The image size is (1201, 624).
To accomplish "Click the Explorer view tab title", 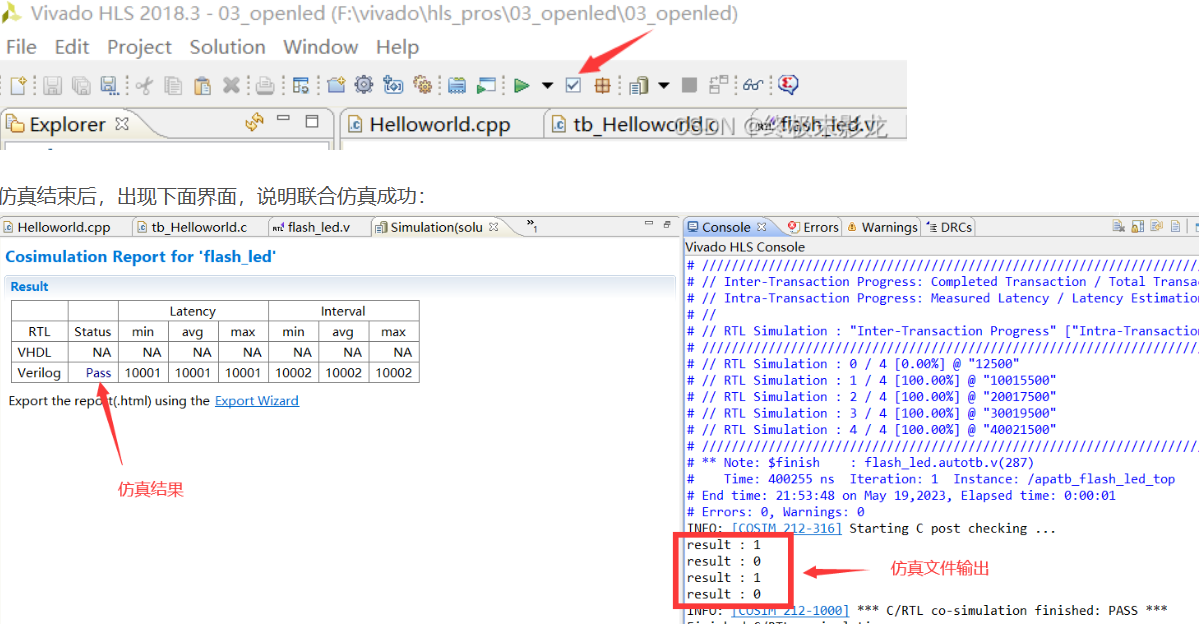I will [x=67, y=125].
